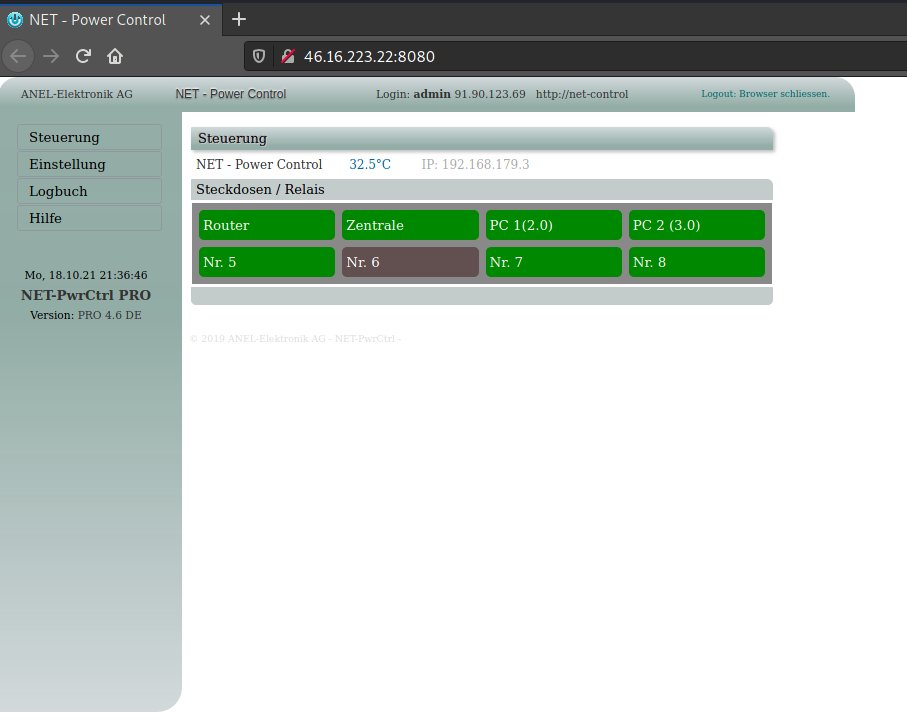907x726 pixels.
Task: Click the http://net-control text
Action: (581, 94)
